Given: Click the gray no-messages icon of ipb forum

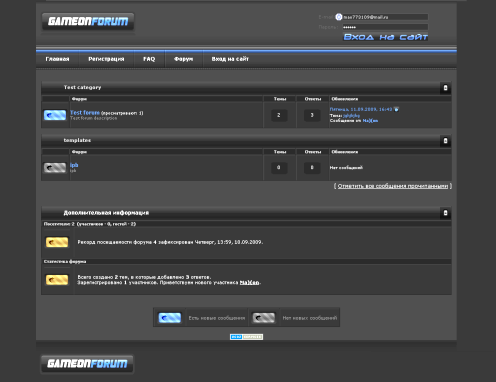Looking at the screenshot, I should click(55, 168).
